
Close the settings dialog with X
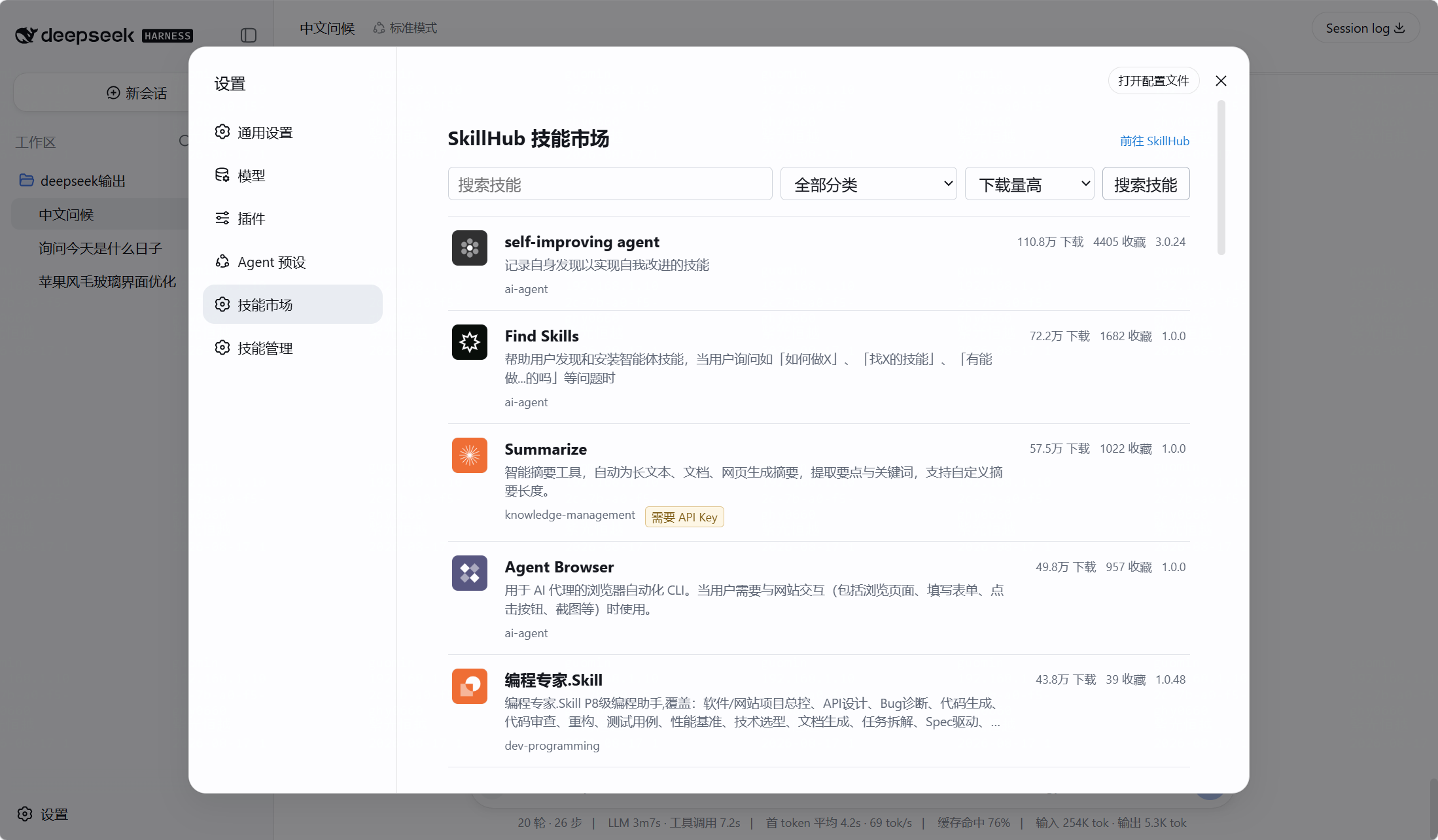click(1221, 80)
